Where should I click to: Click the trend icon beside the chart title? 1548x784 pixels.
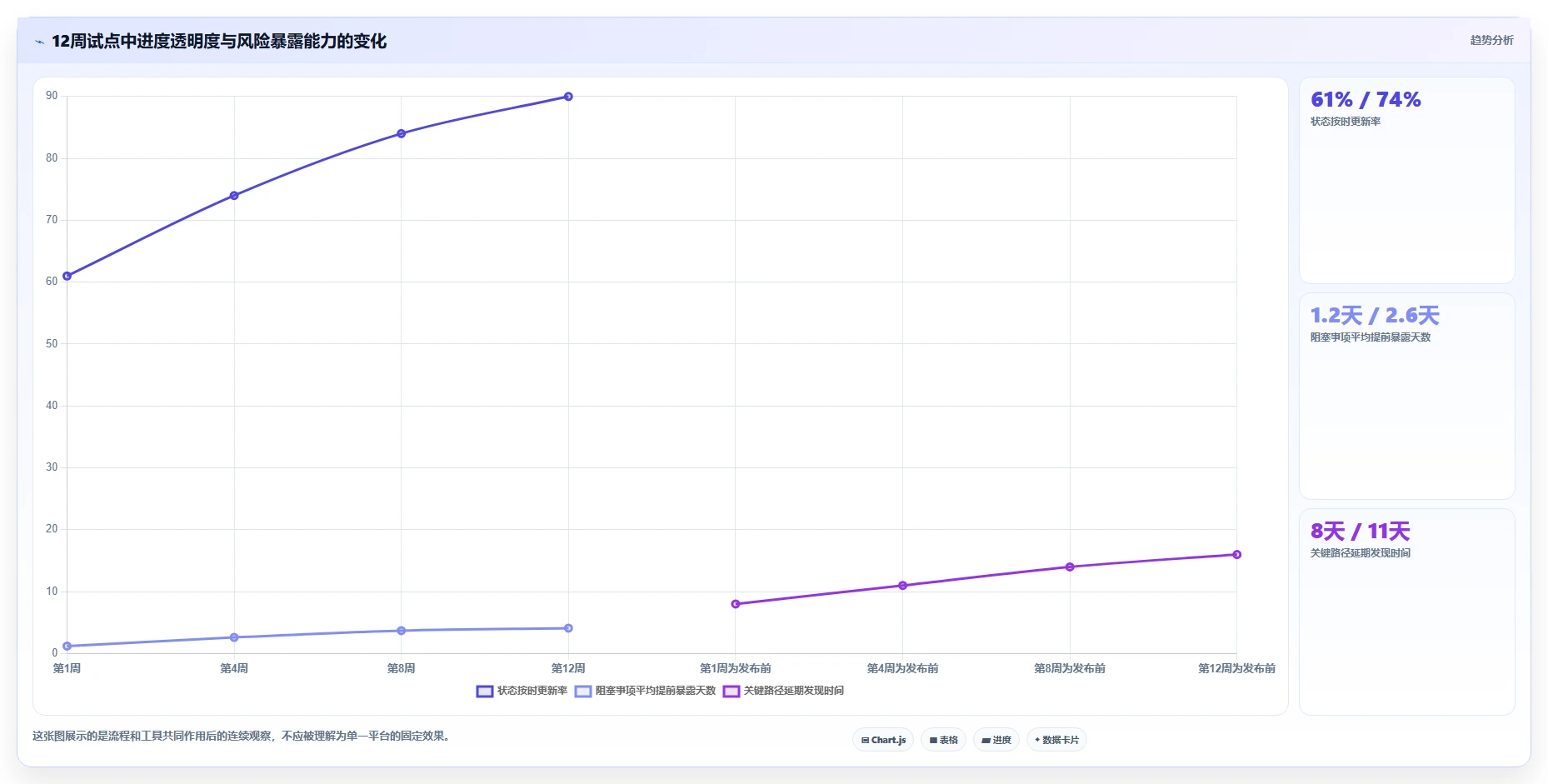point(39,42)
